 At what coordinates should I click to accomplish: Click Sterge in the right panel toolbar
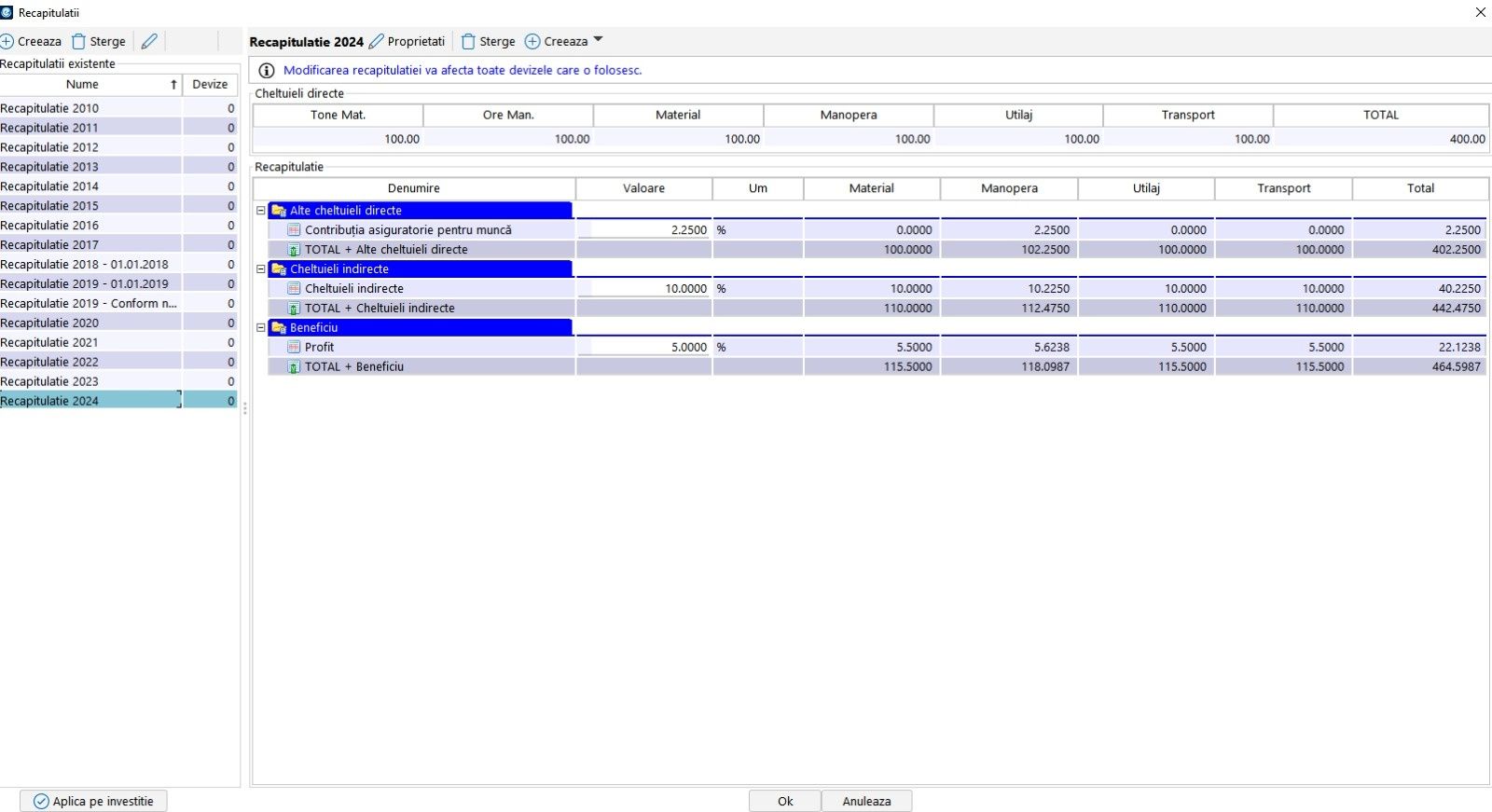click(x=488, y=41)
